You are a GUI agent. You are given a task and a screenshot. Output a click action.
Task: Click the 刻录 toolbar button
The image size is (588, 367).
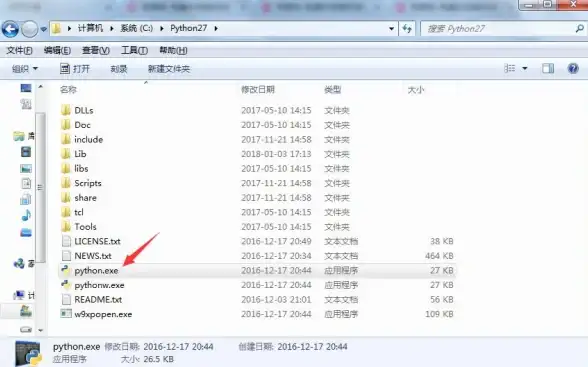[x=119, y=69]
